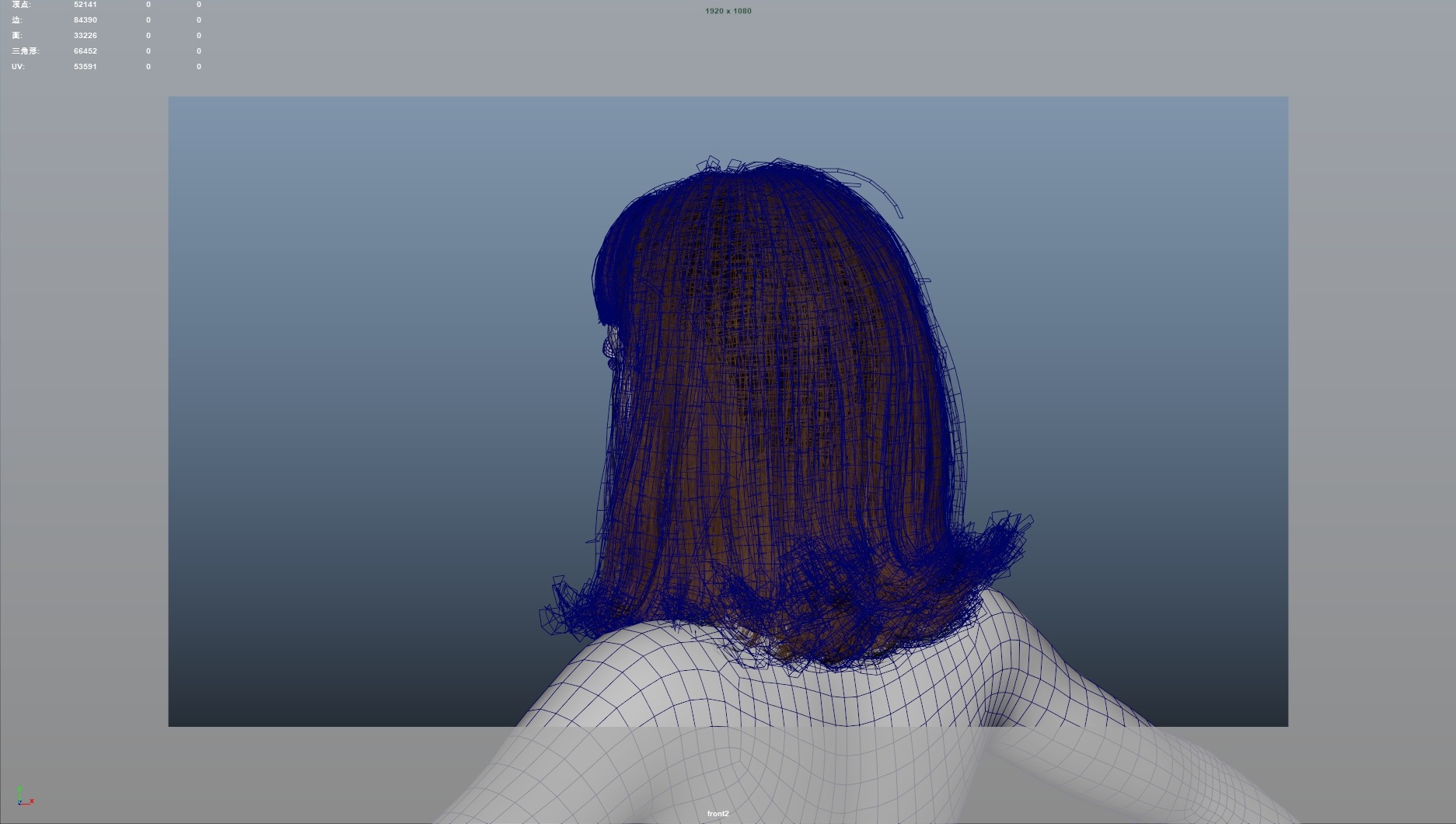The width and height of the screenshot is (1456, 824).
Task: Click the '面:' HUD label
Action: click(17, 36)
